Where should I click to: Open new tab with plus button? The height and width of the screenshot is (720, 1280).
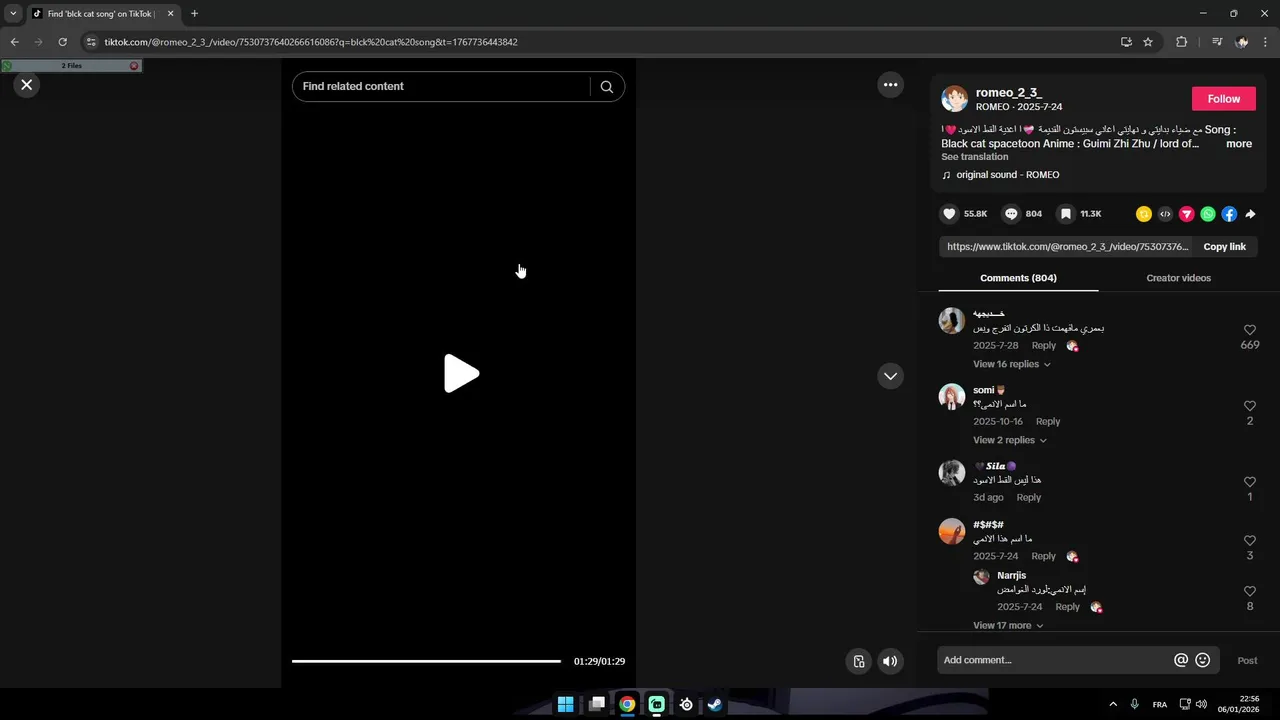pyautogui.click(x=194, y=14)
